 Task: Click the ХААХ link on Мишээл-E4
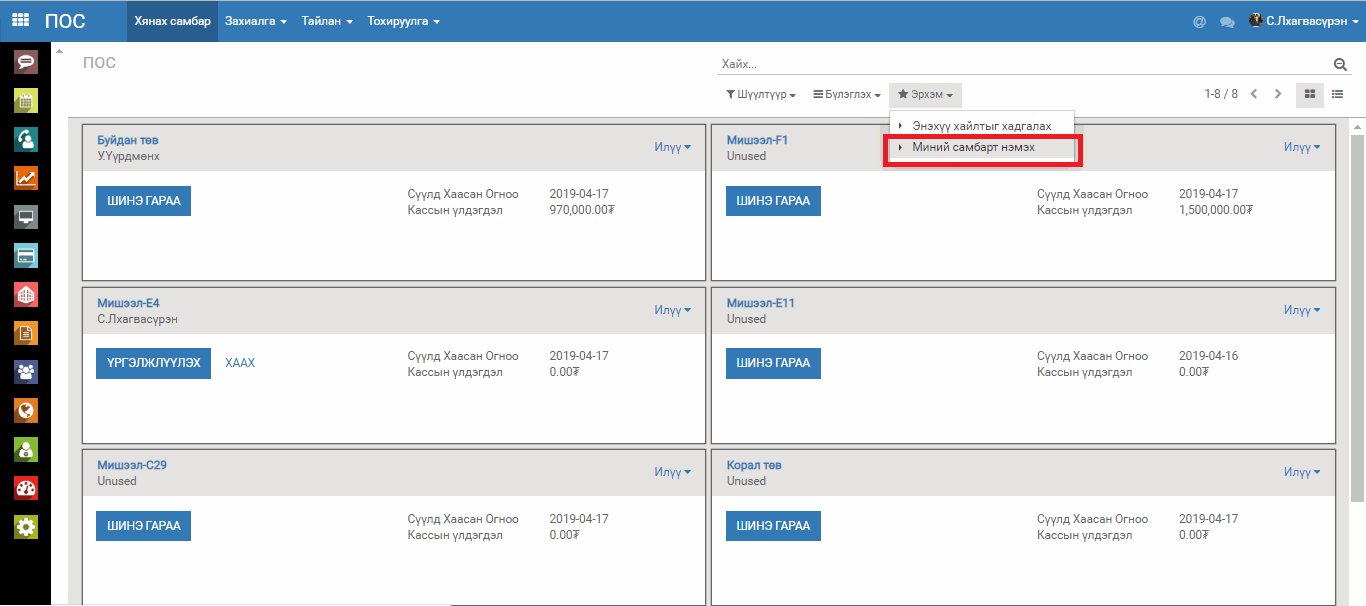pos(240,363)
